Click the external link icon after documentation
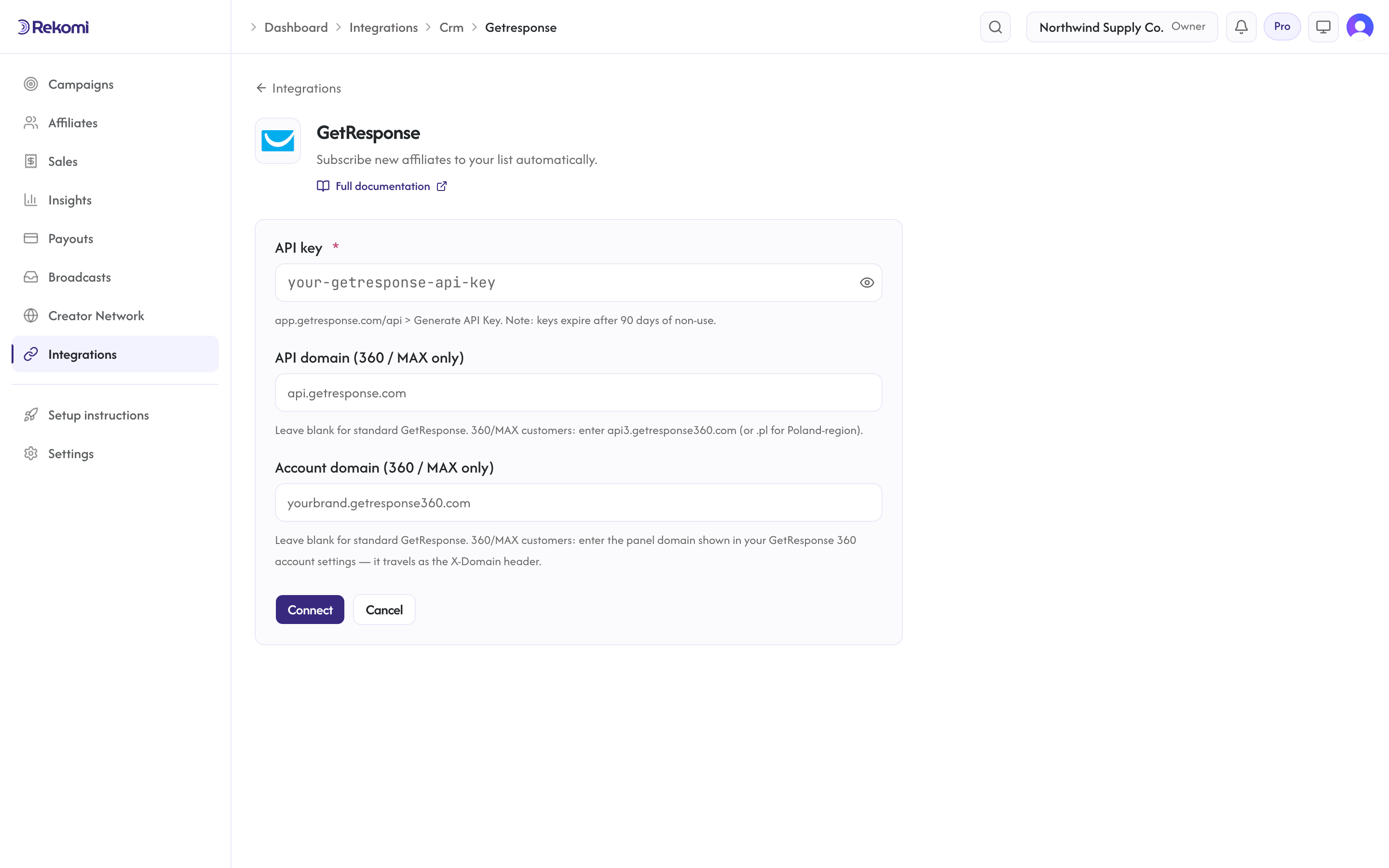The image size is (1389, 868). click(x=441, y=186)
